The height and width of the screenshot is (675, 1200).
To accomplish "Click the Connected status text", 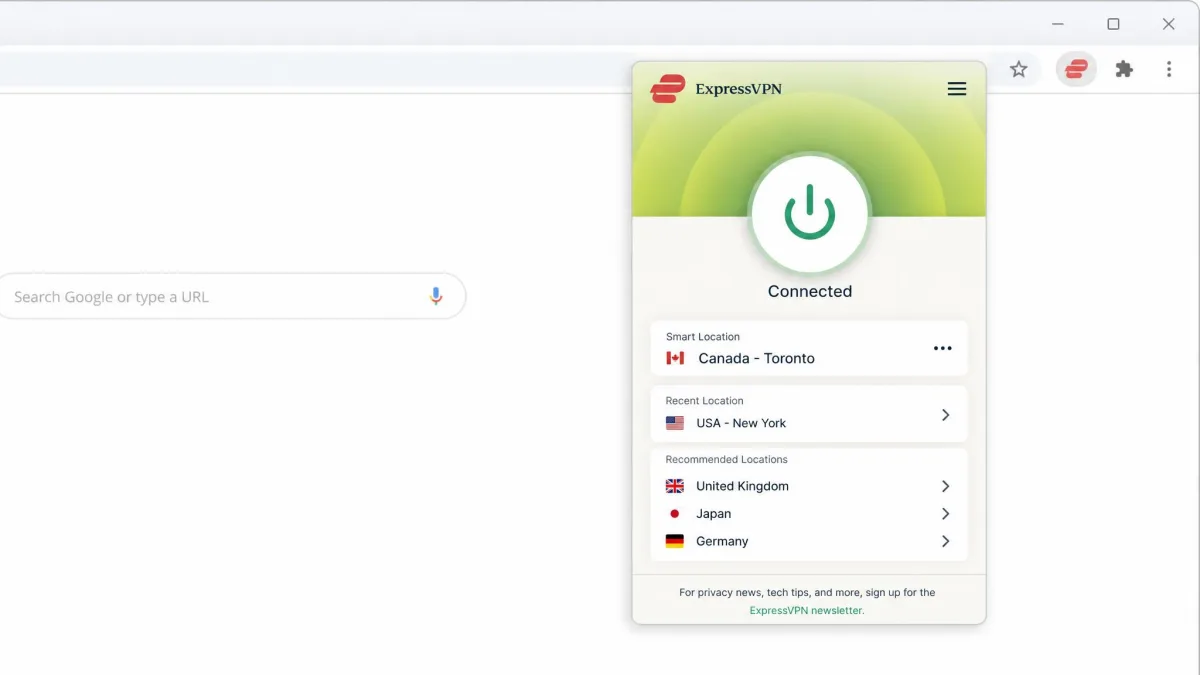I will (810, 291).
